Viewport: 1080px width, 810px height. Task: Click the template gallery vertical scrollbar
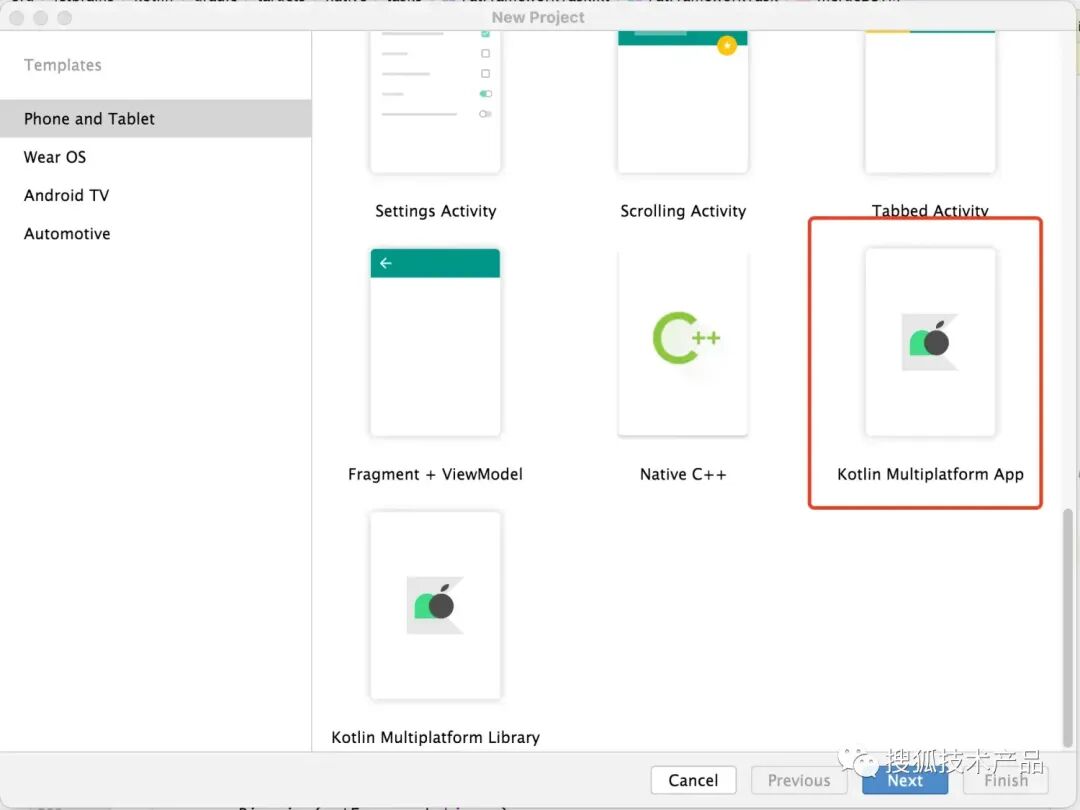(1068, 627)
